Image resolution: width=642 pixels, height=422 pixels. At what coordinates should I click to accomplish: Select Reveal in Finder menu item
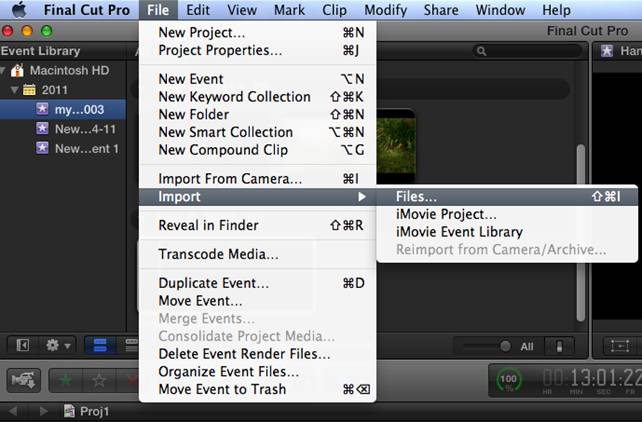(x=258, y=225)
